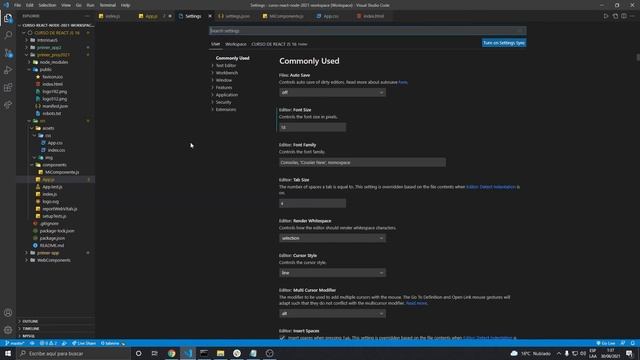The image size is (640, 360).
Task: Open manifest.json in the explorer
Action: (x=55, y=106)
